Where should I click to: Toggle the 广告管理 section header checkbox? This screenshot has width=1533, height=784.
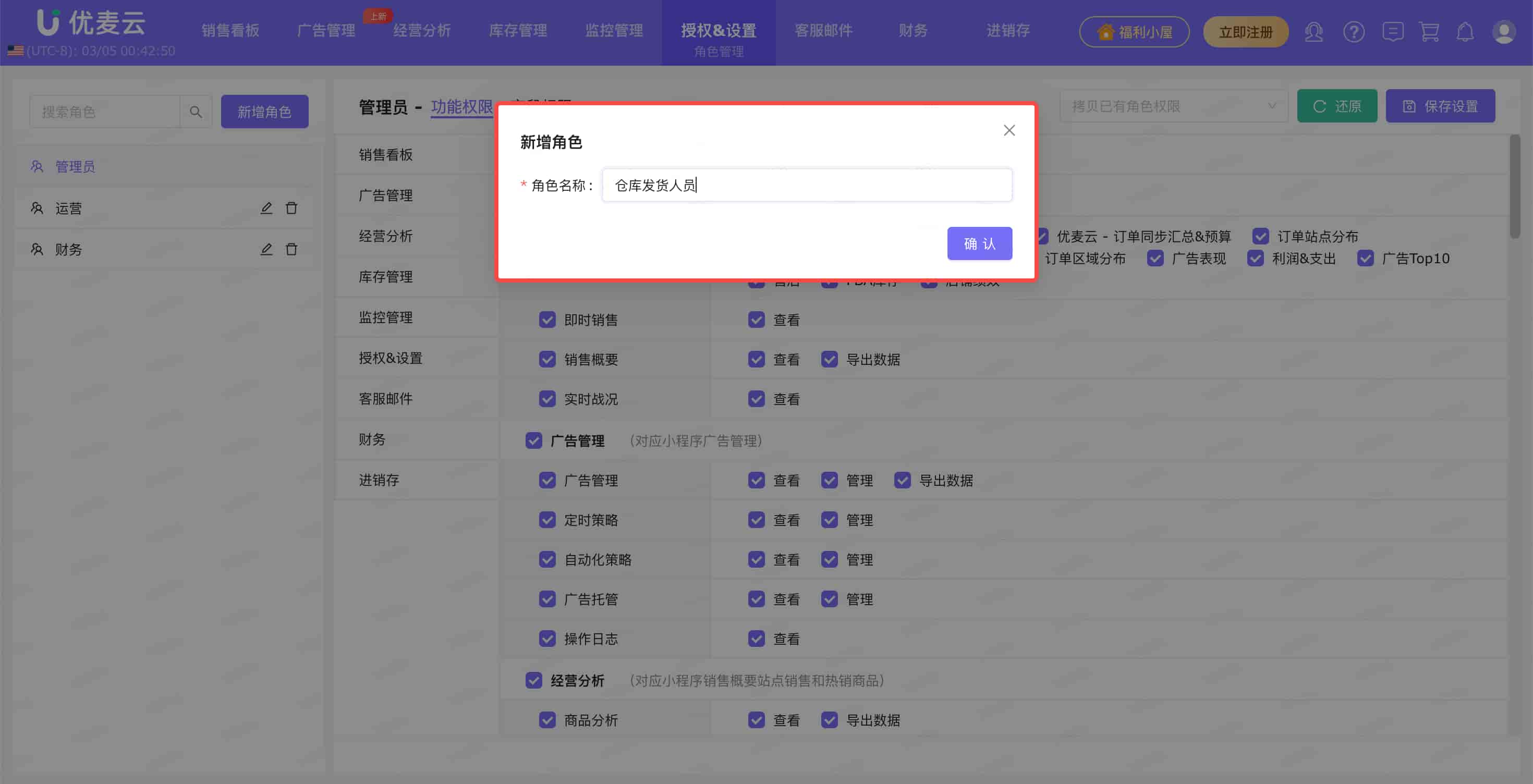pyautogui.click(x=533, y=441)
